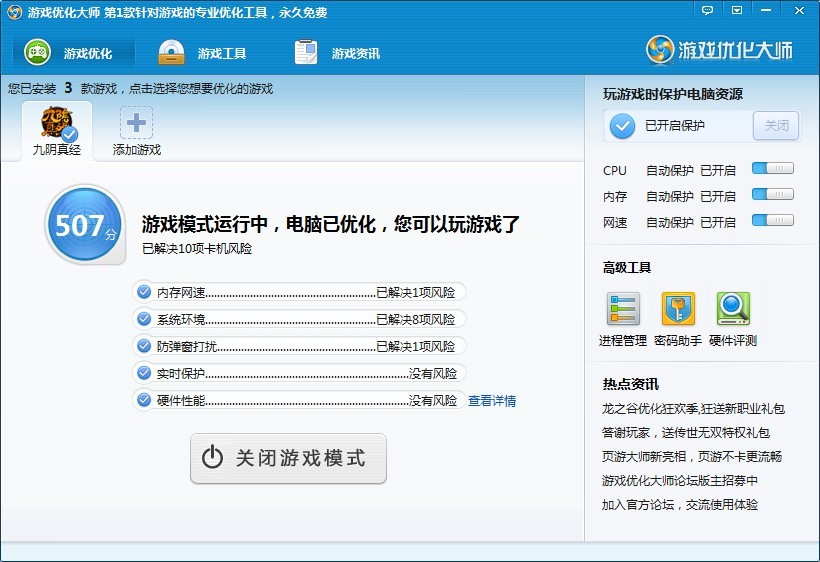Click the feedback chat bubble icon in title bar
The height and width of the screenshot is (562, 820).
(x=708, y=10)
